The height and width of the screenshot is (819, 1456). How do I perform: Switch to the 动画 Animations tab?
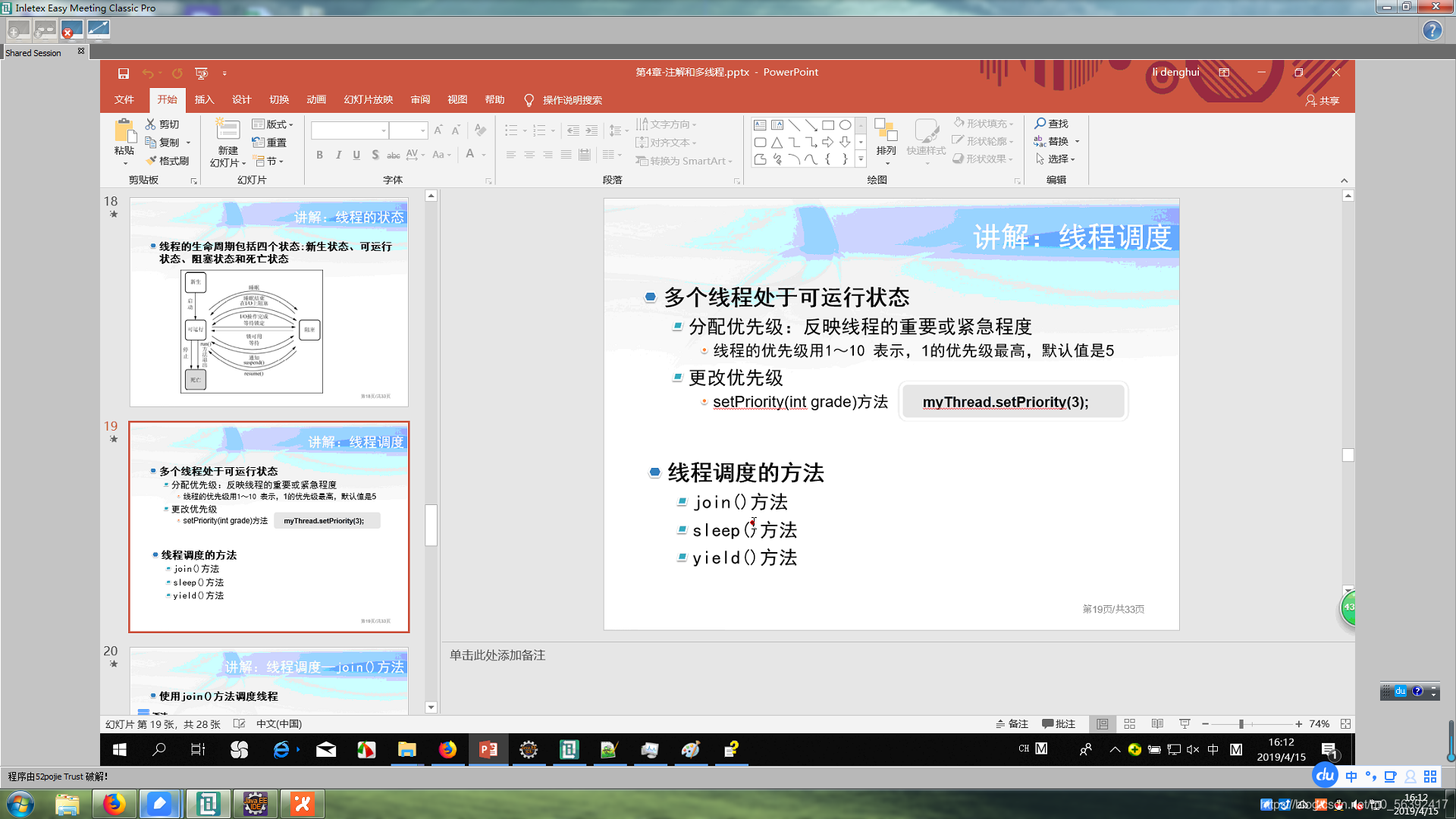point(316,100)
